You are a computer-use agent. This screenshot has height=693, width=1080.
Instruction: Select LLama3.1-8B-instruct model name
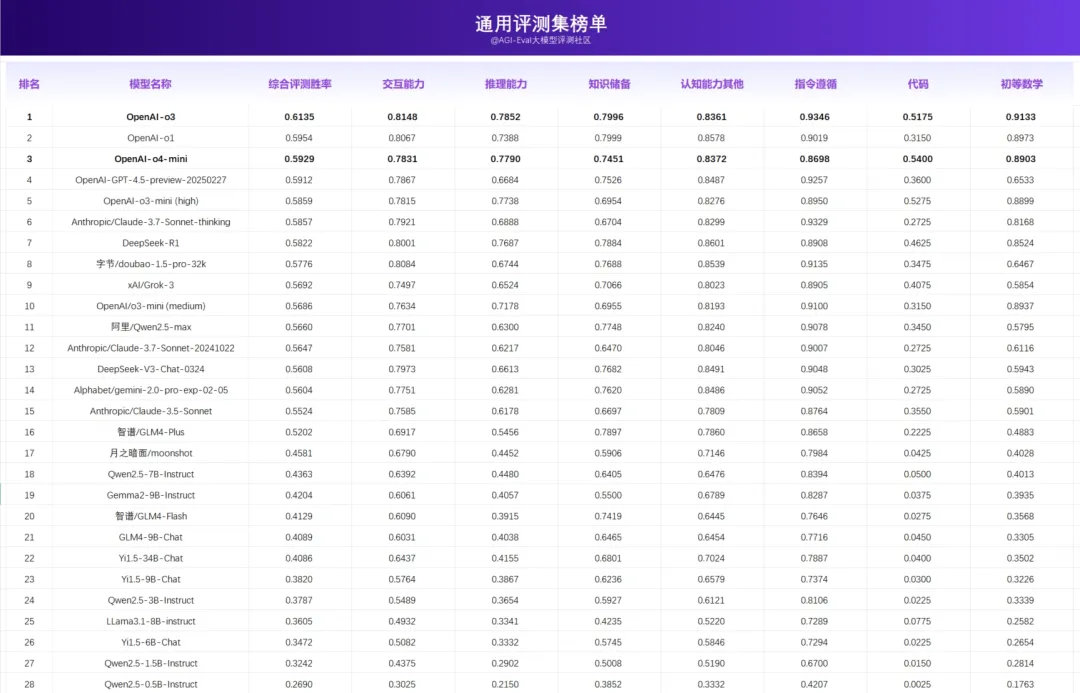tap(151, 621)
